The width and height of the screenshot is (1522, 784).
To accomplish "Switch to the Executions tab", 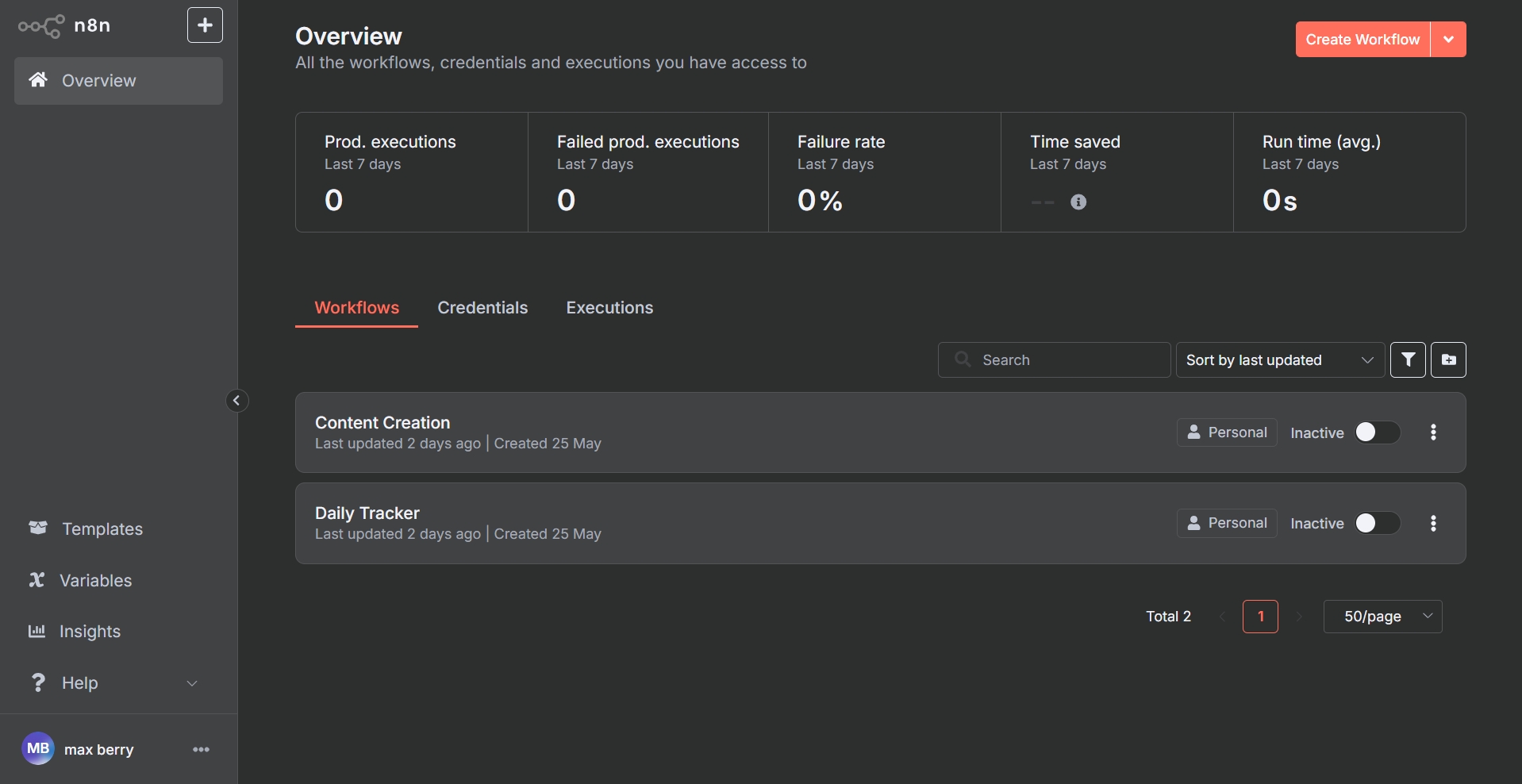I will 609,308.
